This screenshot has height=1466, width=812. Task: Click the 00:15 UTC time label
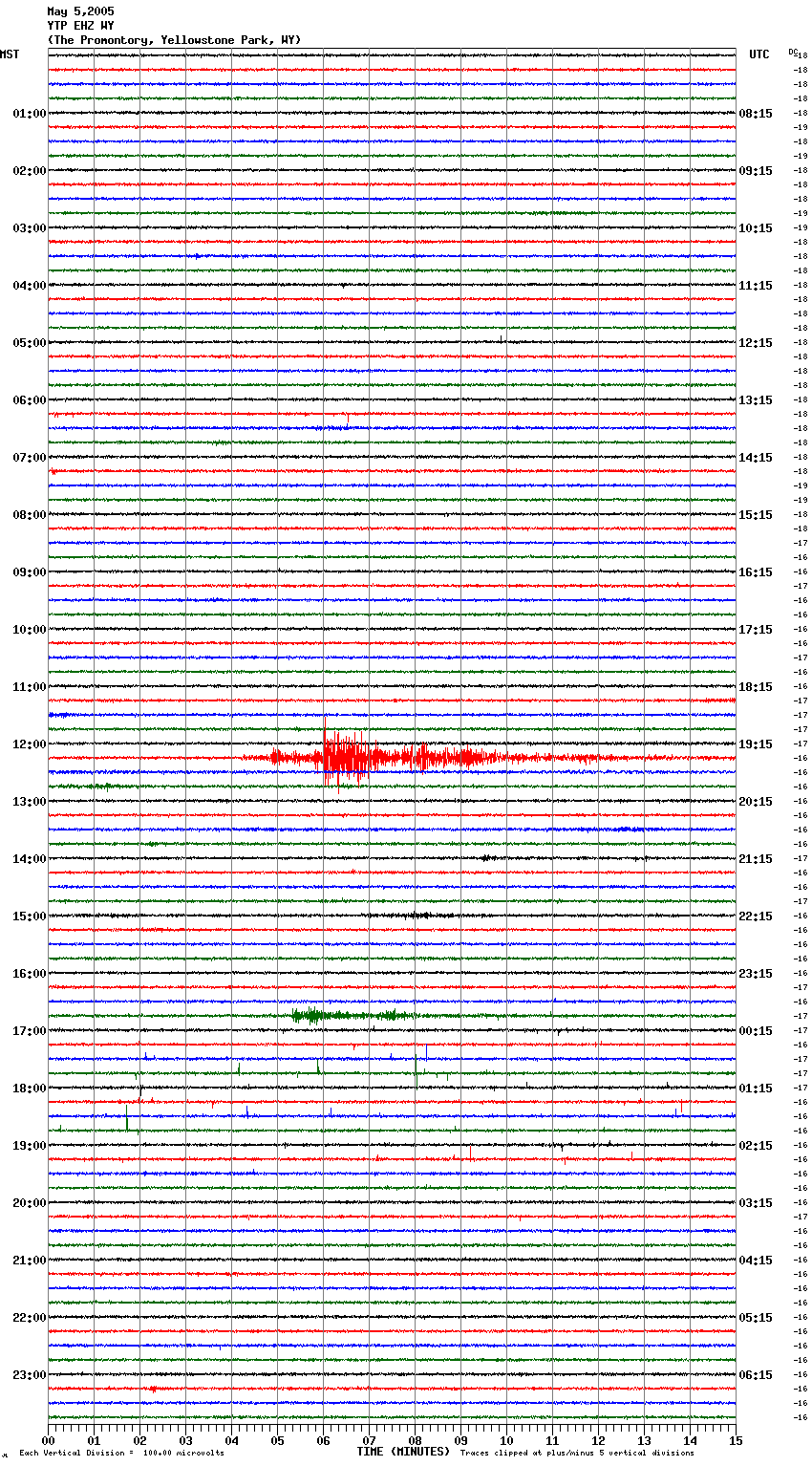click(x=756, y=1031)
